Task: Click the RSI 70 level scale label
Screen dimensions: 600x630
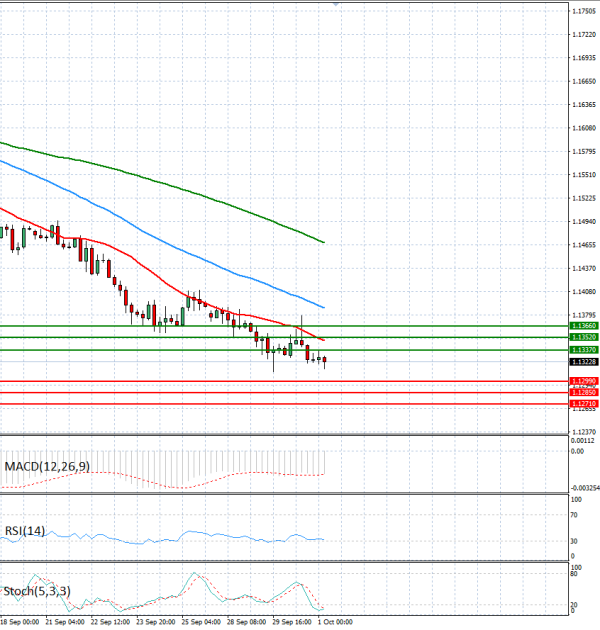Action: 575,515
